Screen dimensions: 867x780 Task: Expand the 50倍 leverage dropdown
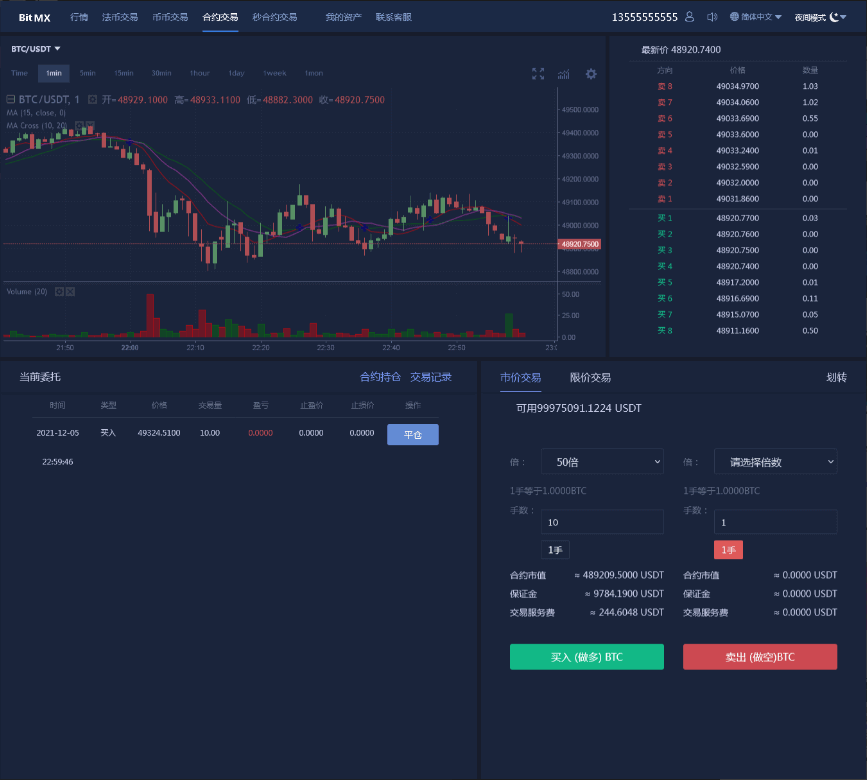[x=602, y=462]
